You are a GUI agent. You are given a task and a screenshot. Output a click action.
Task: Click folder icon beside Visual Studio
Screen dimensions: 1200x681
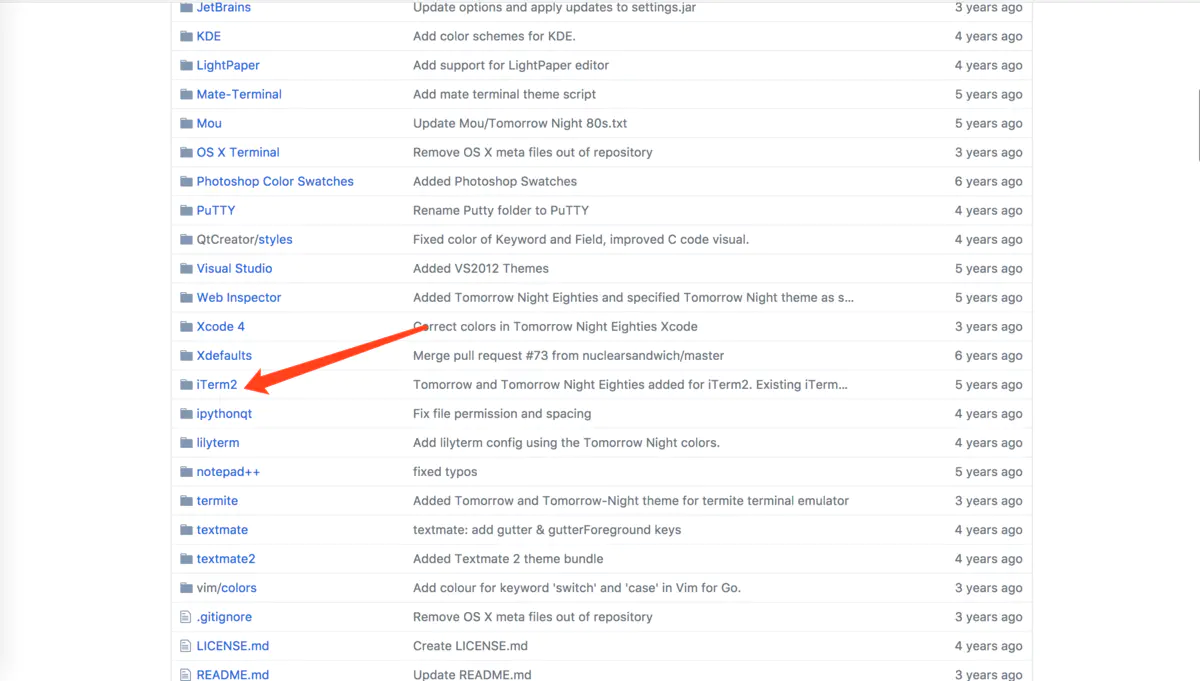click(x=186, y=268)
